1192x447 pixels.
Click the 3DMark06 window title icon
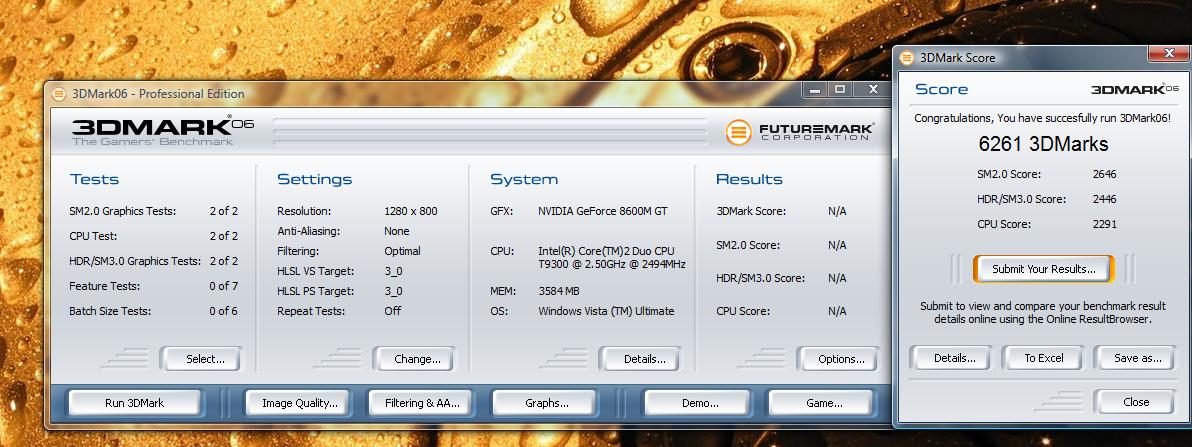[x=59, y=94]
